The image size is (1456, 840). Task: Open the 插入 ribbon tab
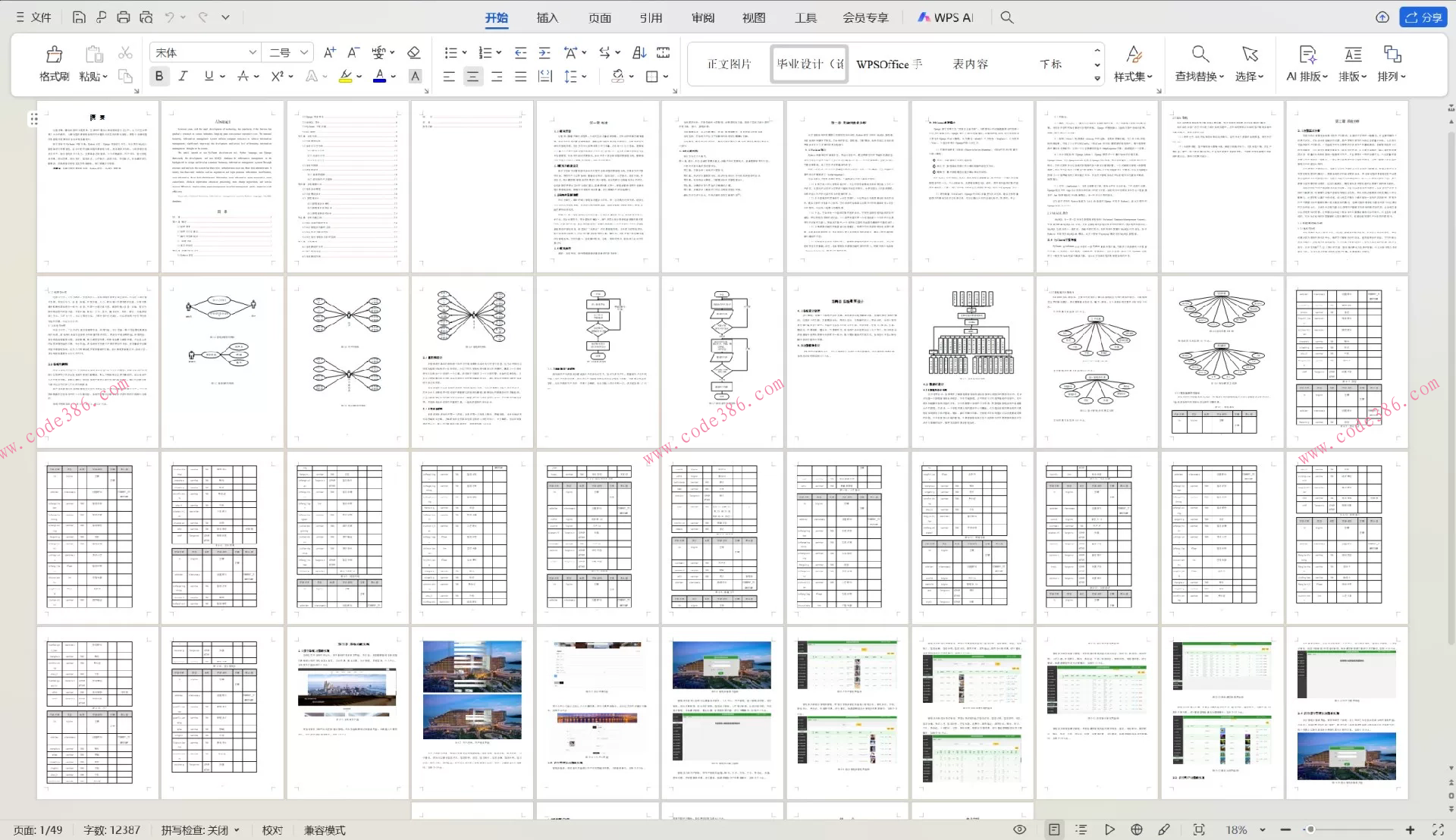pos(547,17)
